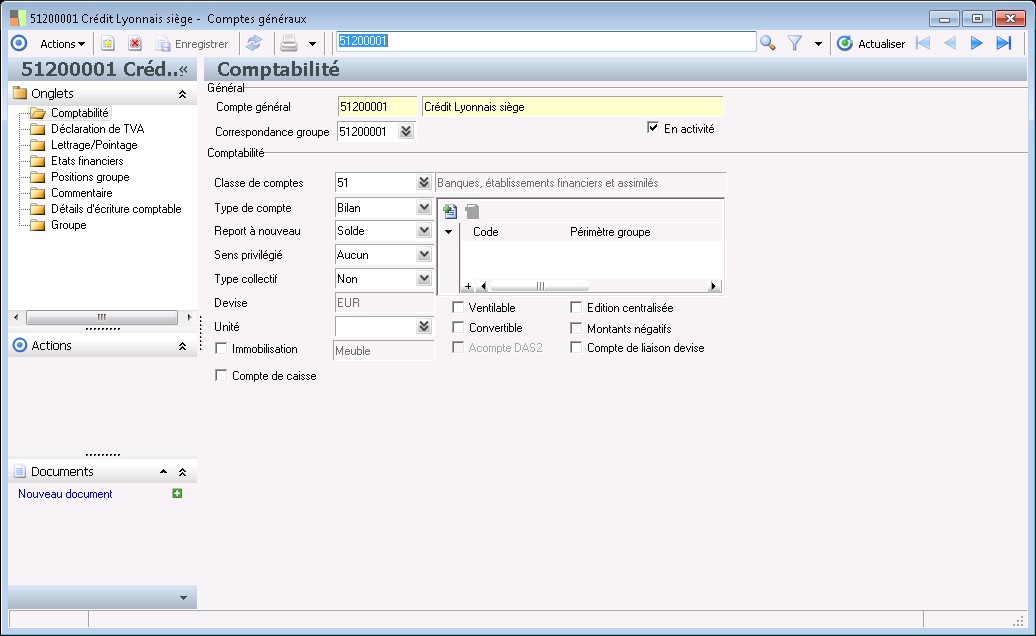Toggle the Immobilisation checkbox
Screen dimensions: 1036x636
pos(221,348)
